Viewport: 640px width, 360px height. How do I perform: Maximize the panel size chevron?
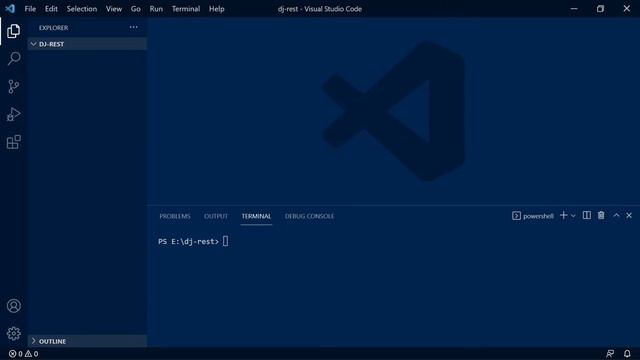616,216
